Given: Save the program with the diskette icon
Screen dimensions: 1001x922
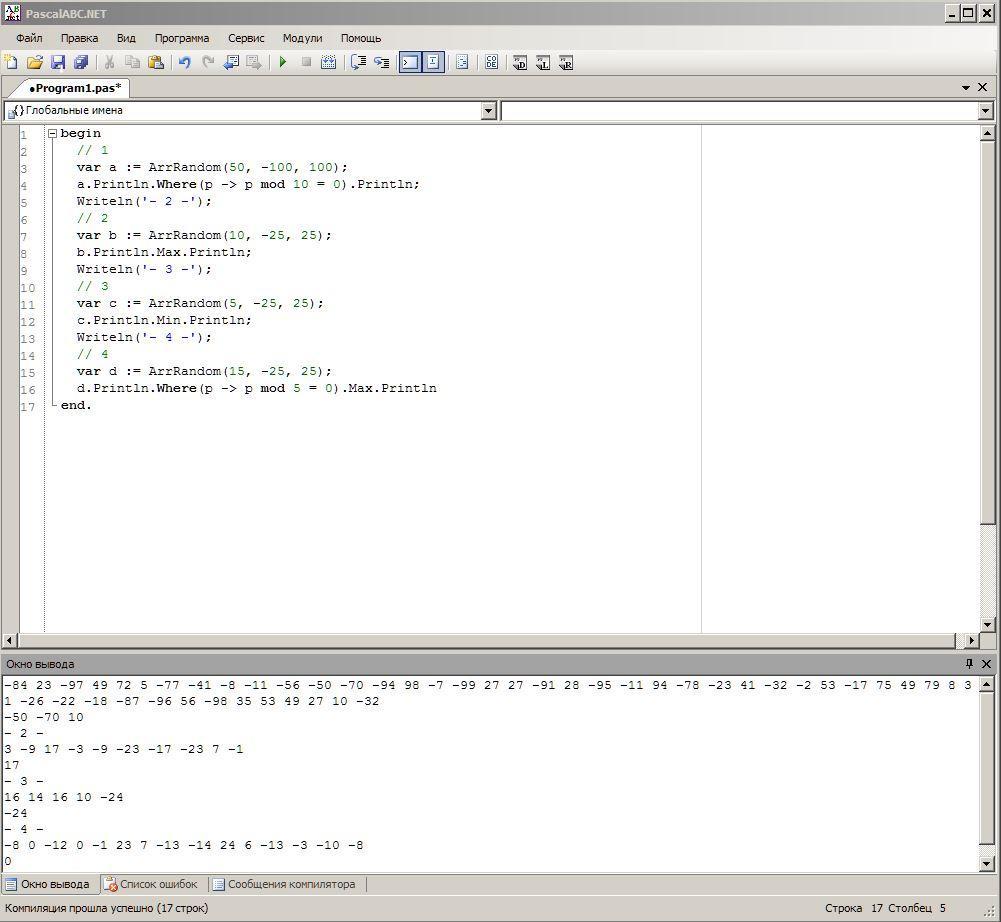Looking at the screenshot, I should point(58,62).
